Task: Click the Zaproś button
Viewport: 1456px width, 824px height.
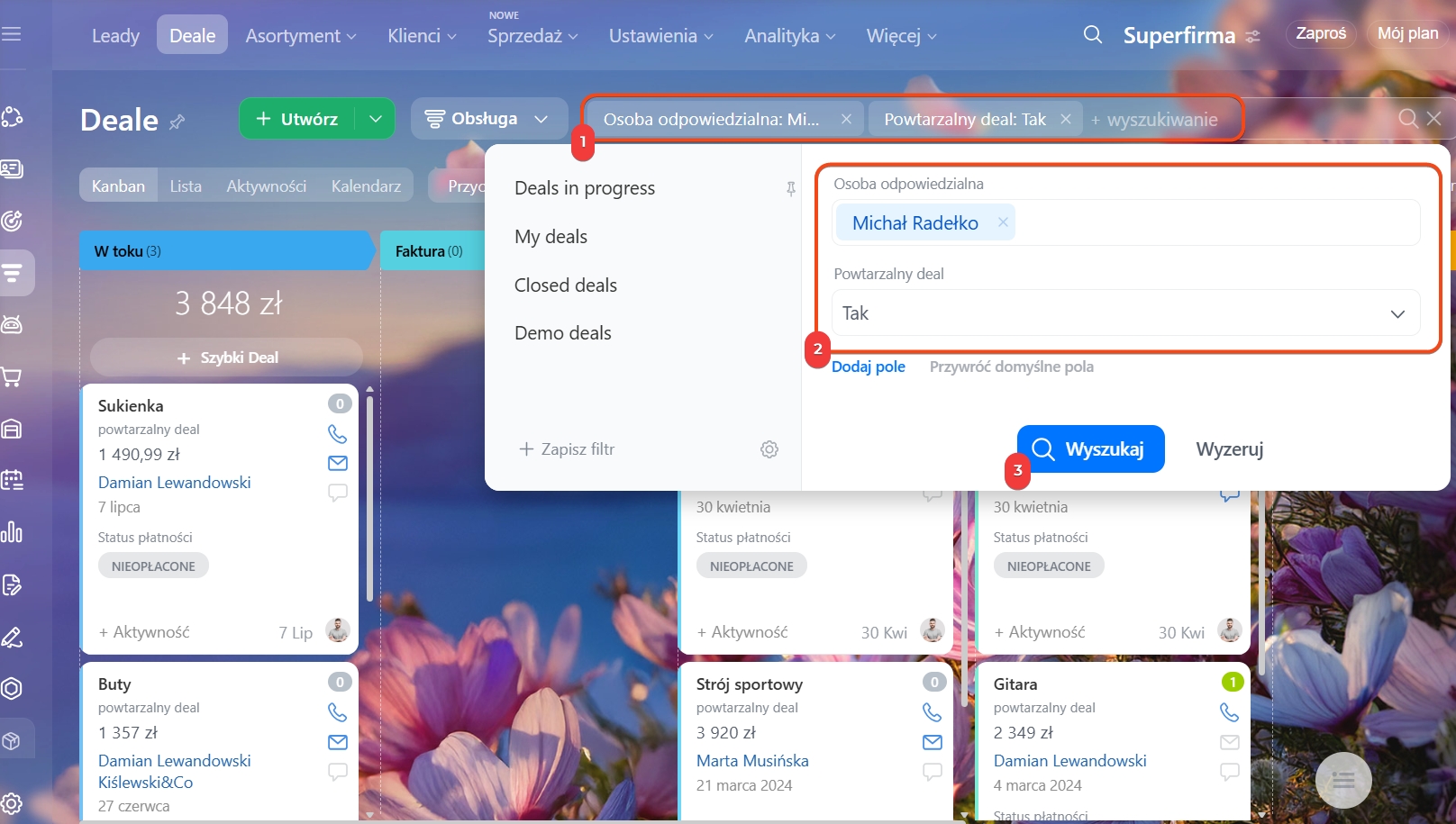Action: 1321,34
